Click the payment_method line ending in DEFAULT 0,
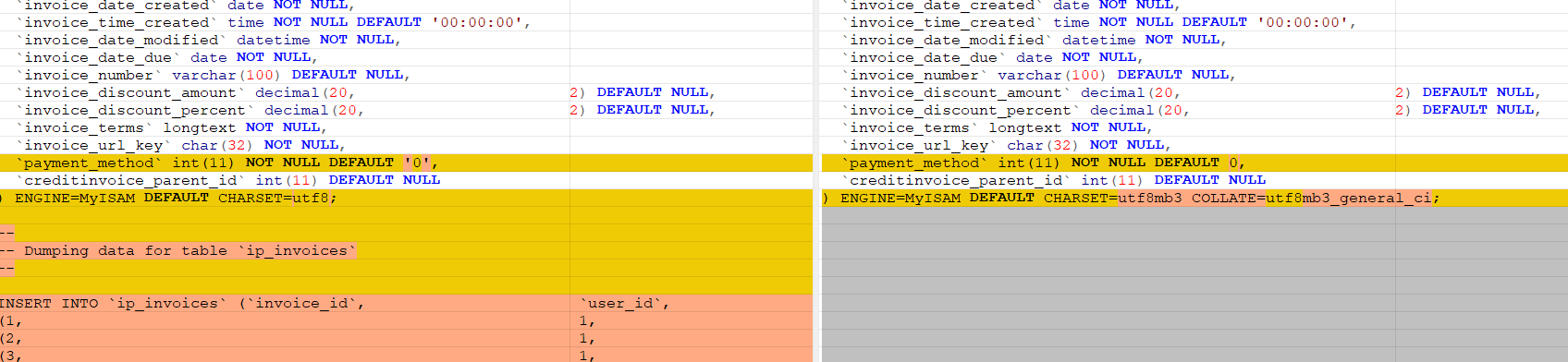The height and width of the screenshot is (362, 1568). pos(1194,163)
